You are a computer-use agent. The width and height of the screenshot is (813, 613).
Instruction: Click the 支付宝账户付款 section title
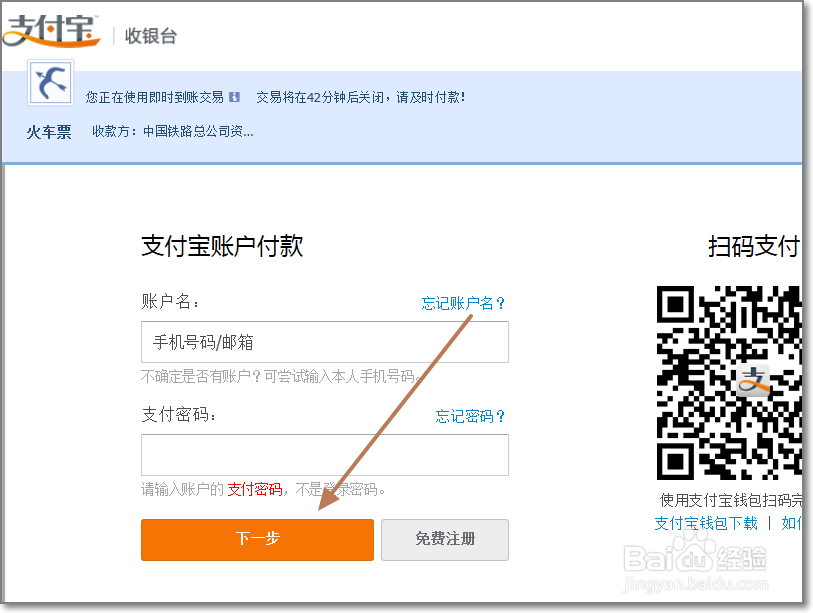click(220, 246)
